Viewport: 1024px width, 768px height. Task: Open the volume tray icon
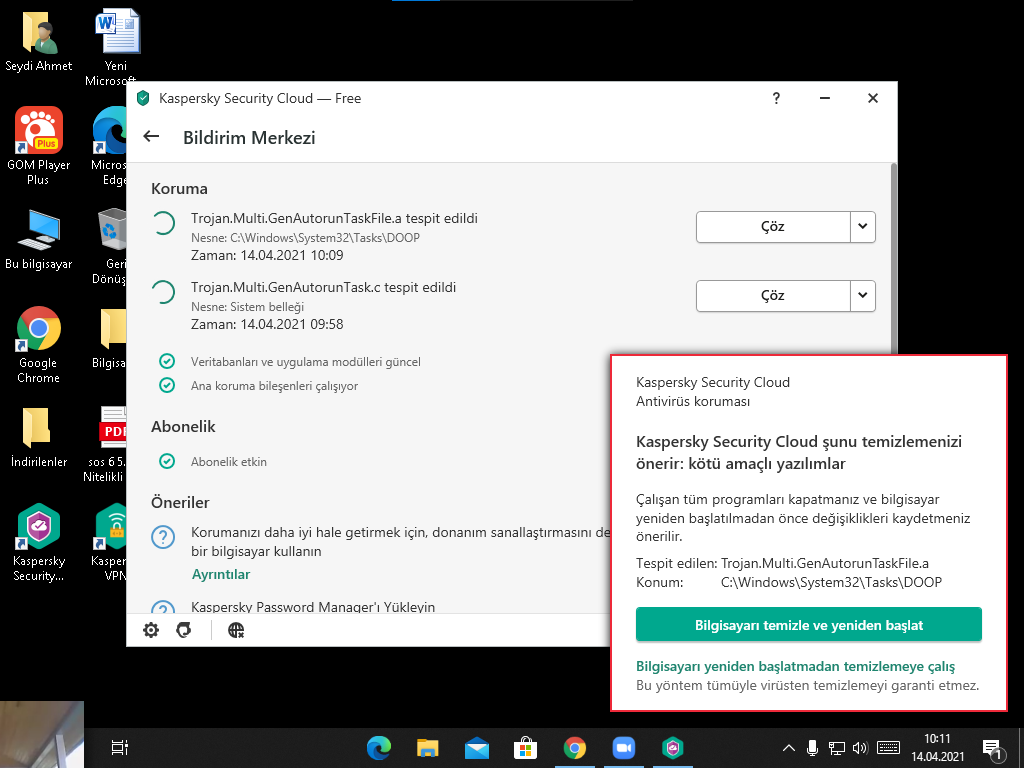[x=860, y=748]
